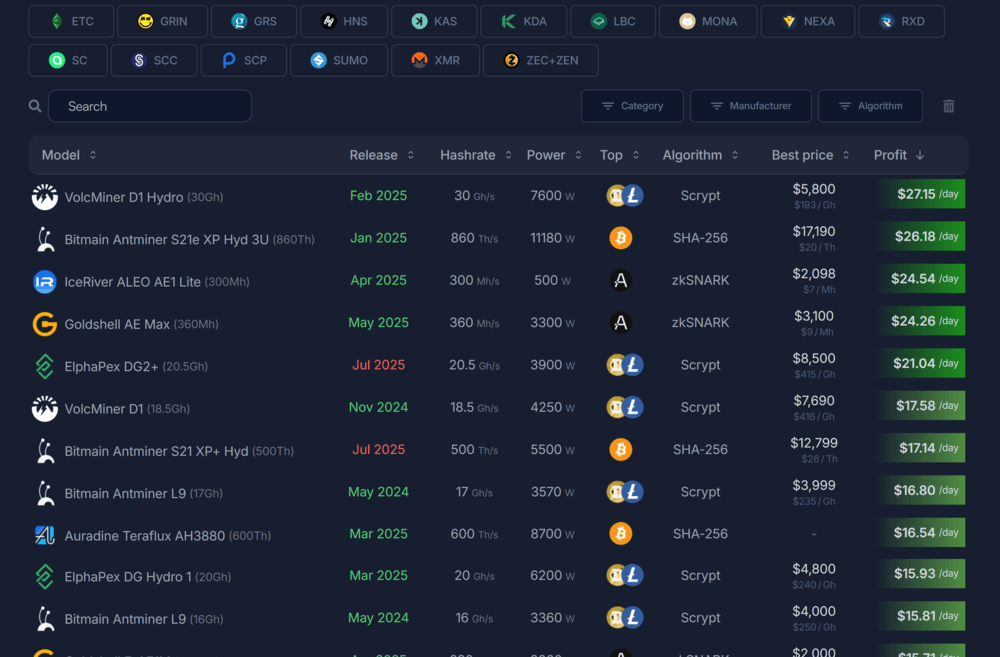Focus the Search input field
The height and width of the screenshot is (657, 1000).
click(x=150, y=106)
